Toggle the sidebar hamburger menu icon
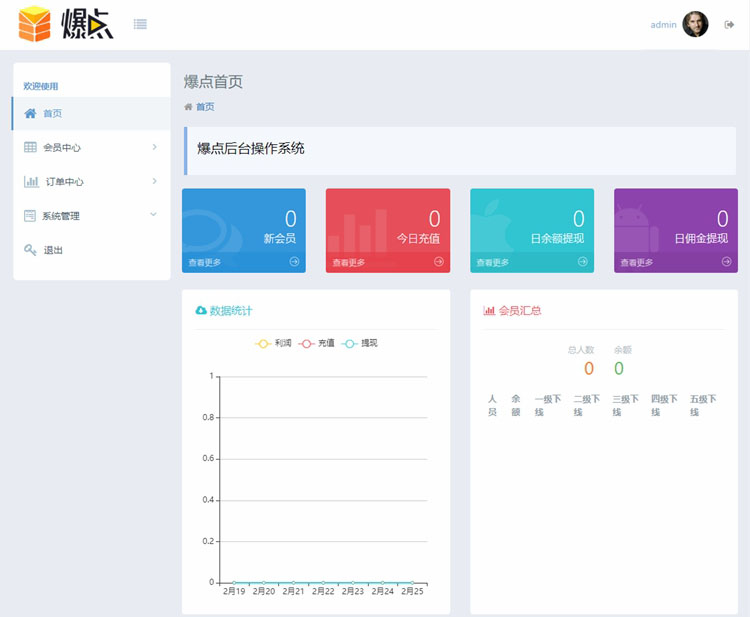This screenshot has width=750, height=617. click(x=140, y=24)
